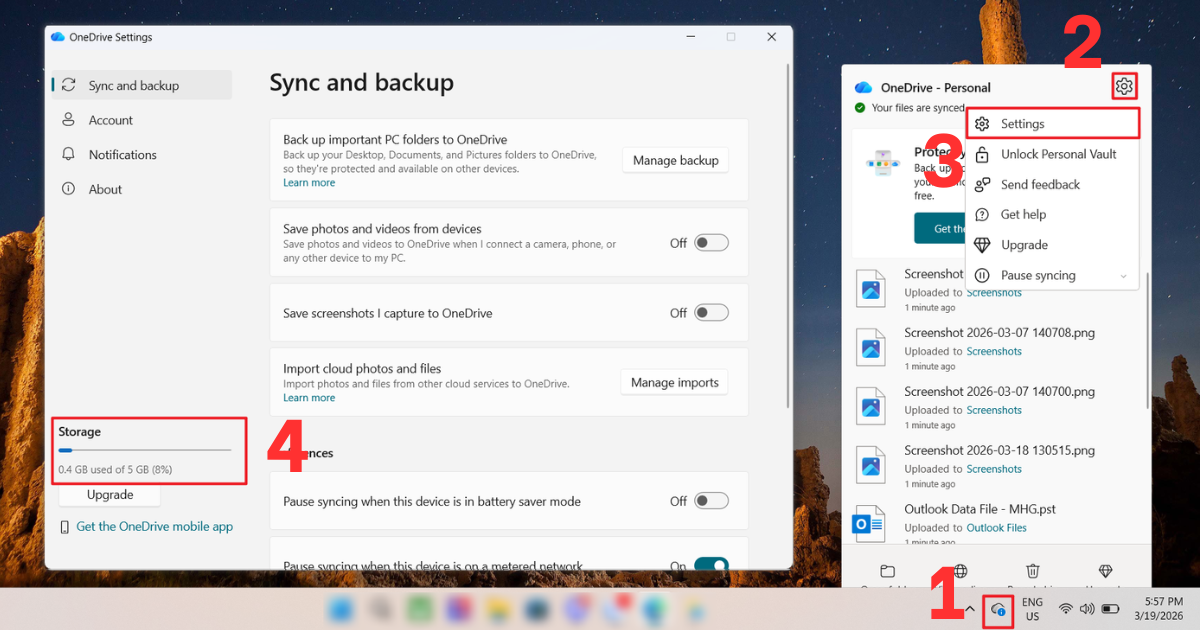
Task: Open Learn more under Import cloud photos
Action: pyautogui.click(x=309, y=398)
